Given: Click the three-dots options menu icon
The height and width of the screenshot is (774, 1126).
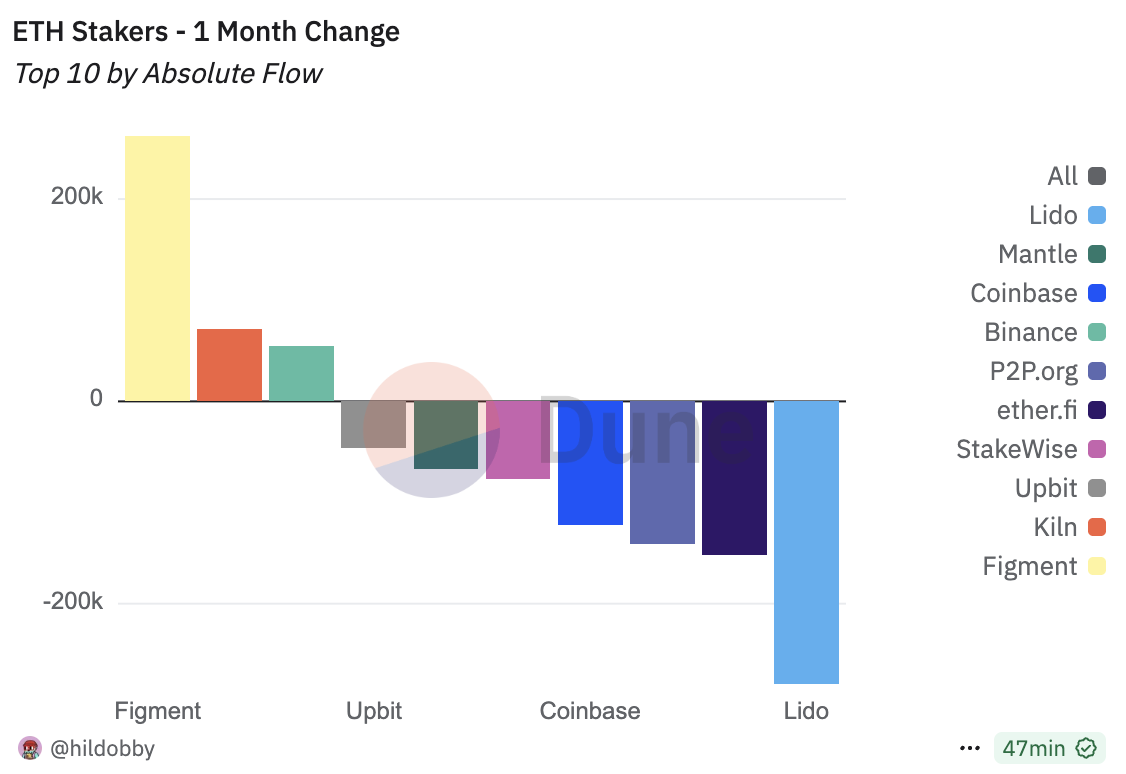Looking at the screenshot, I should click(x=969, y=749).
